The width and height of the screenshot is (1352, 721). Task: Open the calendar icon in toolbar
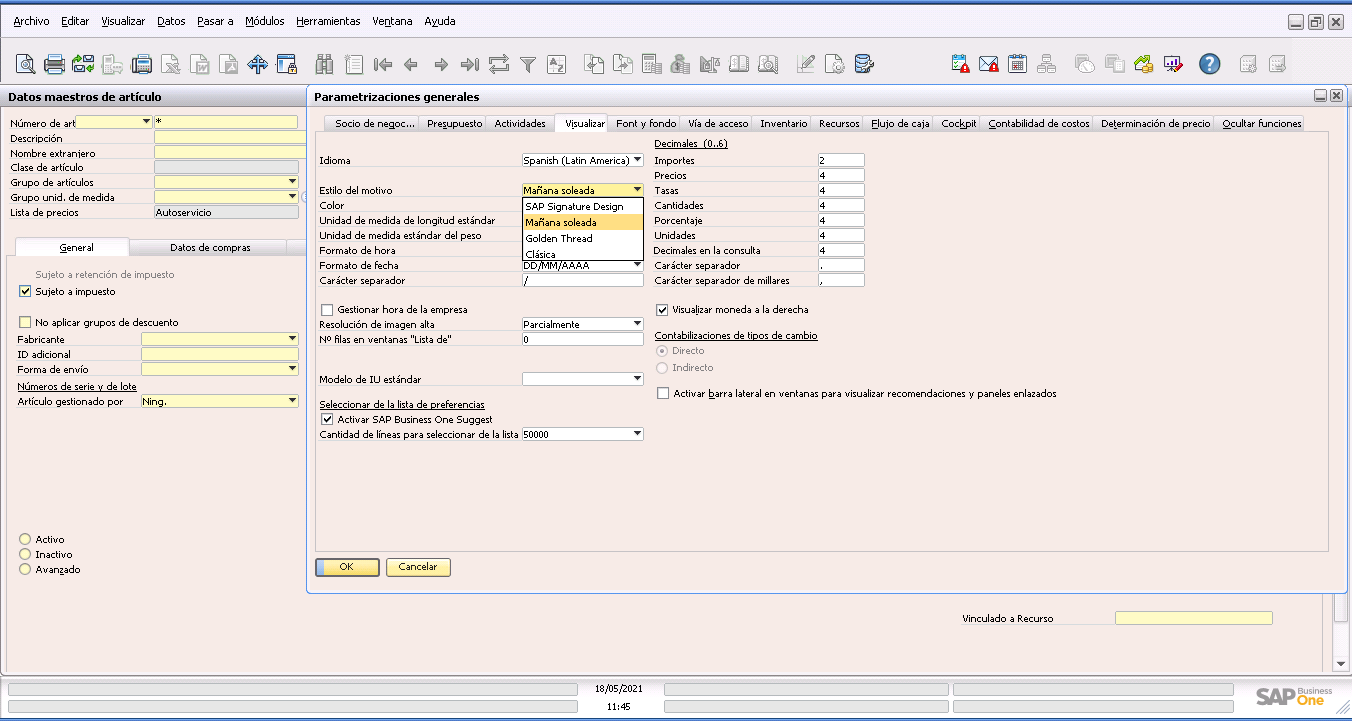click(x=1017, y=65)
